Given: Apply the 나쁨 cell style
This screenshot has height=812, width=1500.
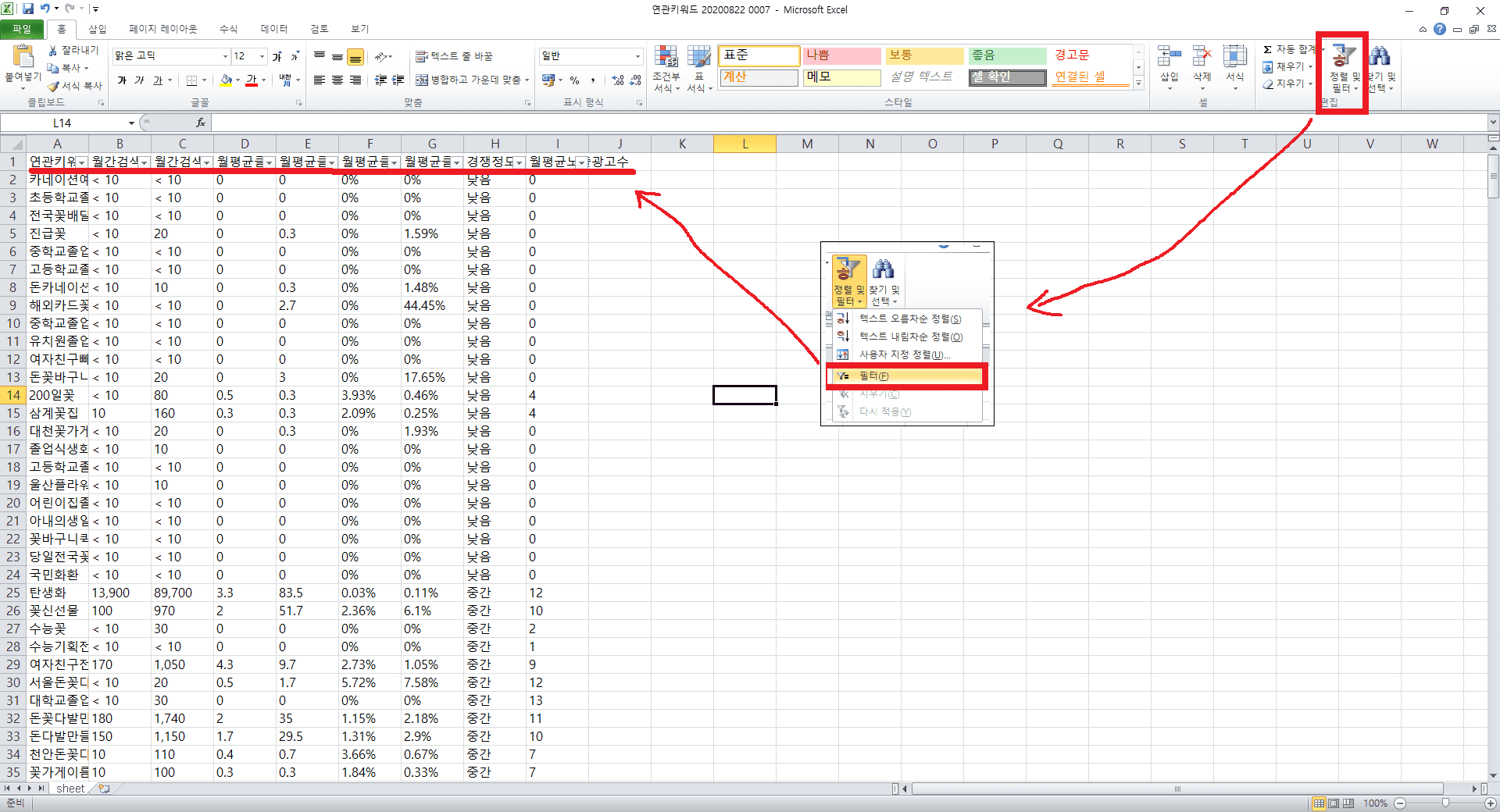Looking at the screenshot, I should 842,55.
